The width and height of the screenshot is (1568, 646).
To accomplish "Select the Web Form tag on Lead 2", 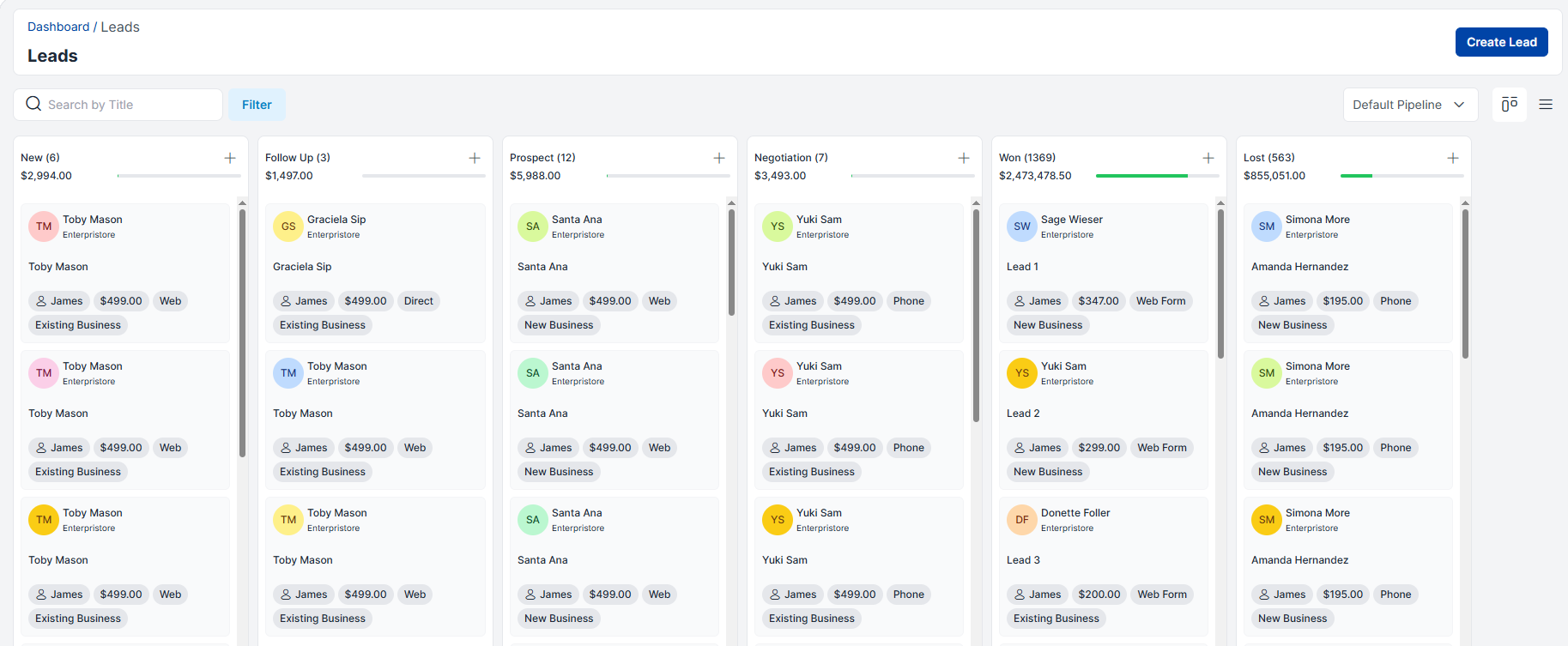I will [1161, 448].
